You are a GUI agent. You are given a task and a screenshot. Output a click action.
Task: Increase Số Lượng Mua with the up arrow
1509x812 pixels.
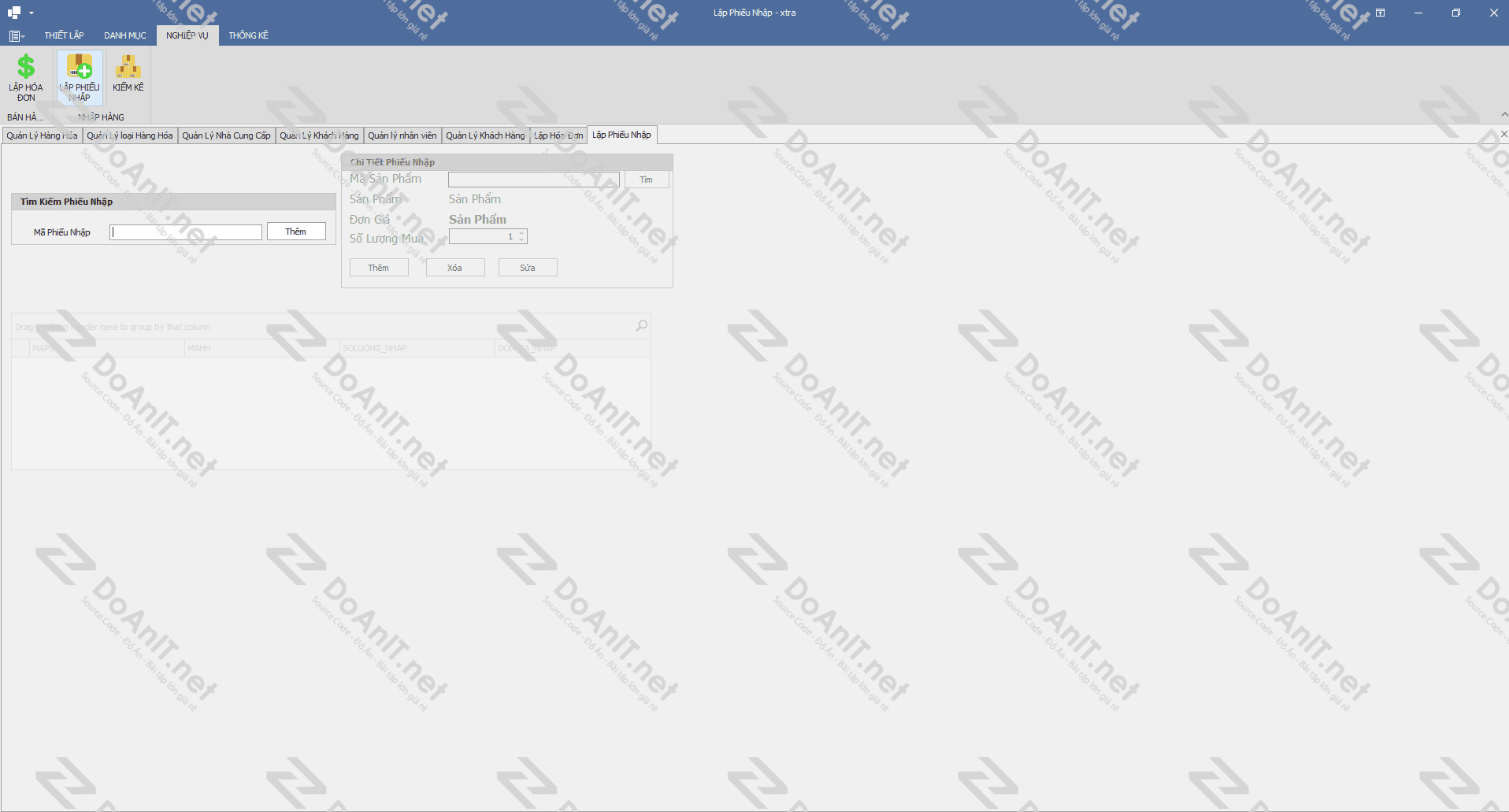coord(521,233)
